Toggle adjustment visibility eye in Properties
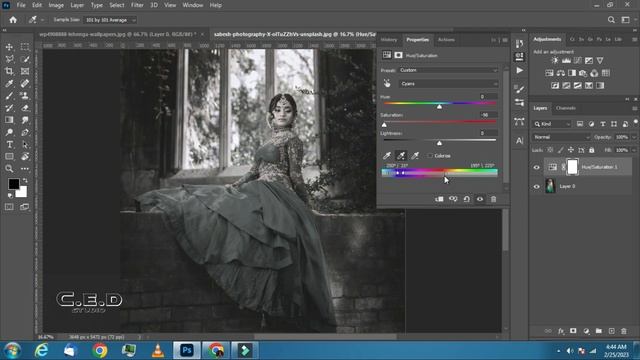This screenshot has width=640, height=360. click(x=480, y=199)
